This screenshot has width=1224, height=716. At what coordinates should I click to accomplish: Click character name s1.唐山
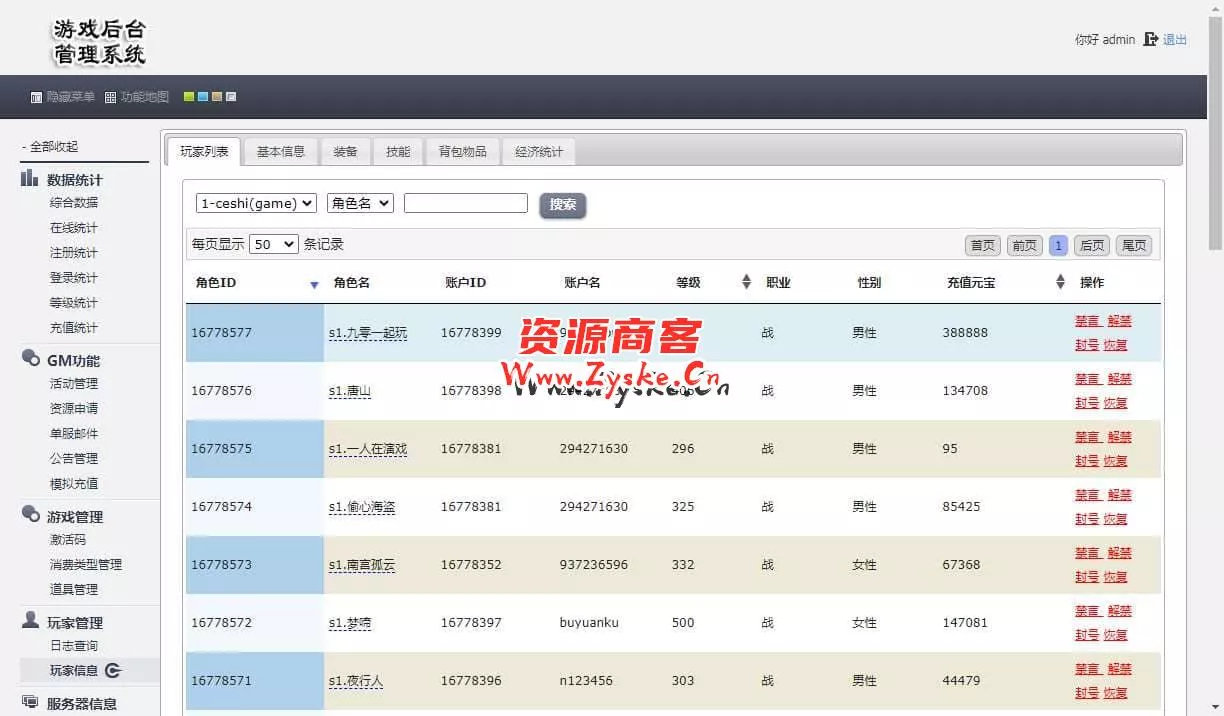tap(350, 391)
